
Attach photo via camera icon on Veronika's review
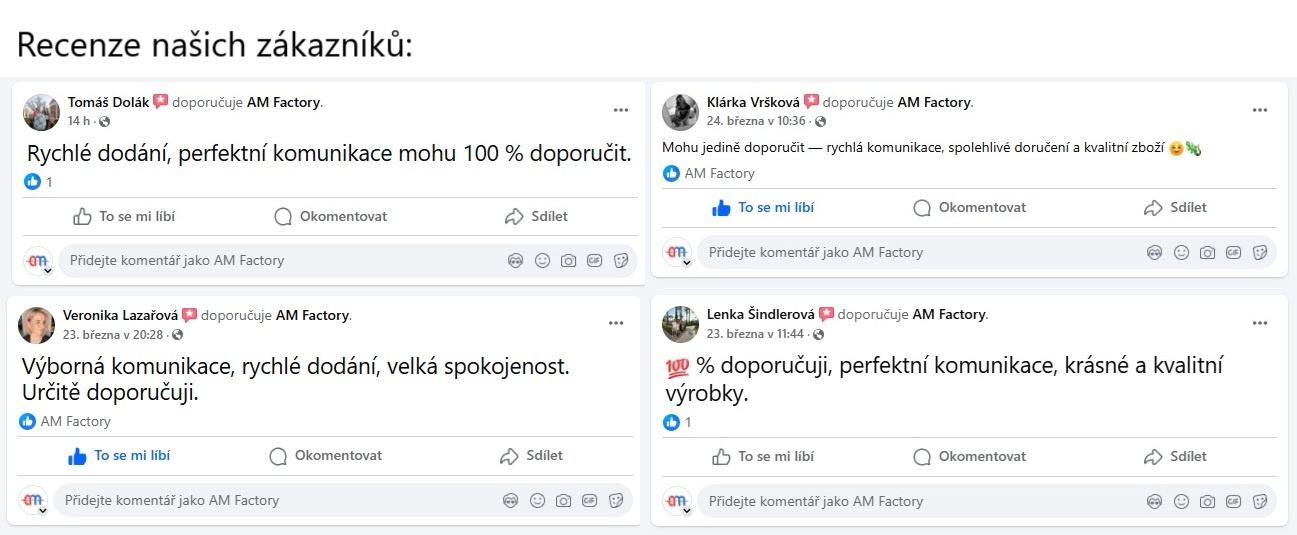[564, 500]
